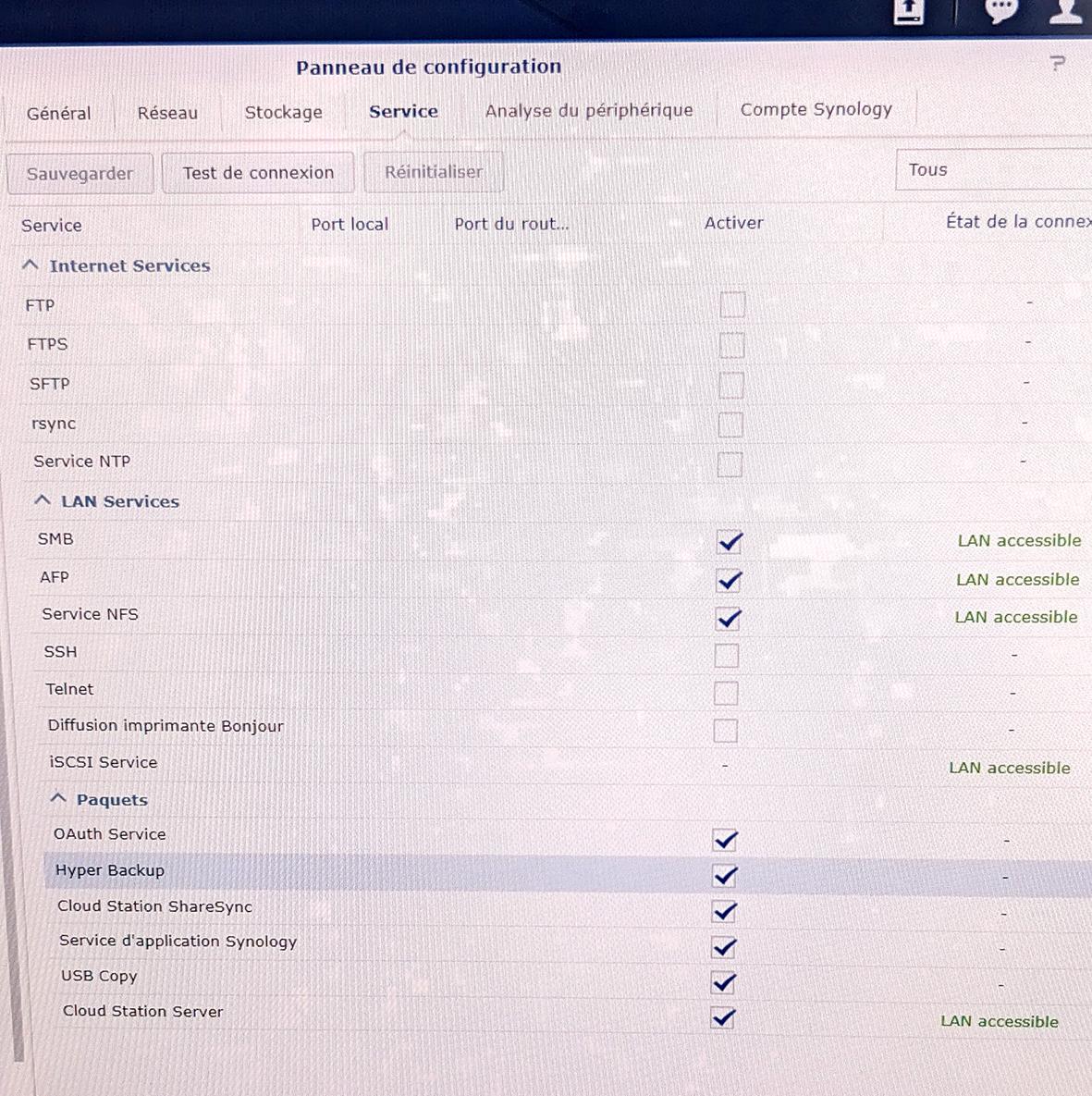Select the Service NTP row label
The width and height of the screenshot is (1092, 1096).
pos(81,462)
